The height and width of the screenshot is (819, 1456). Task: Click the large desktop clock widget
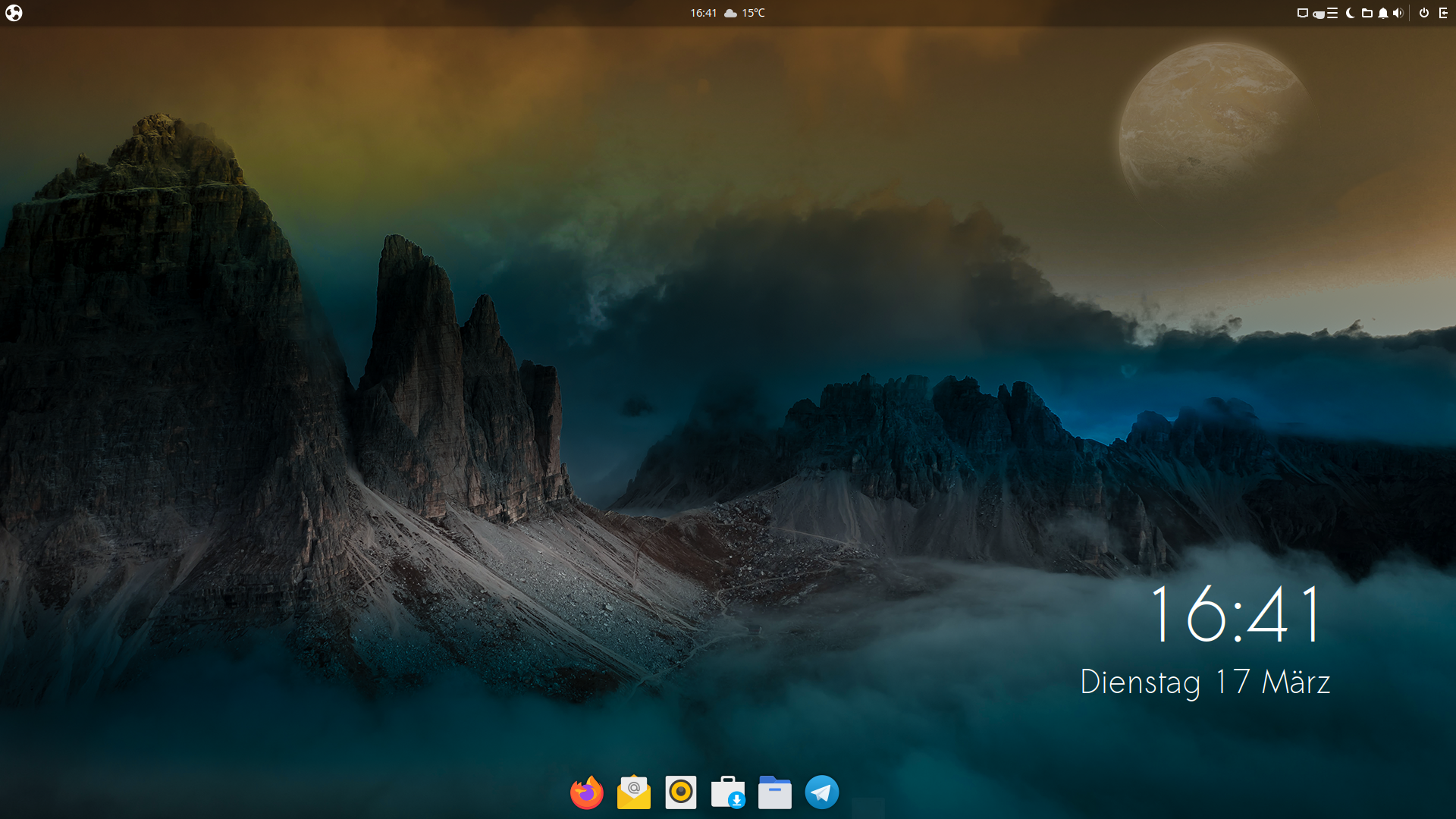click(1236, 614)
